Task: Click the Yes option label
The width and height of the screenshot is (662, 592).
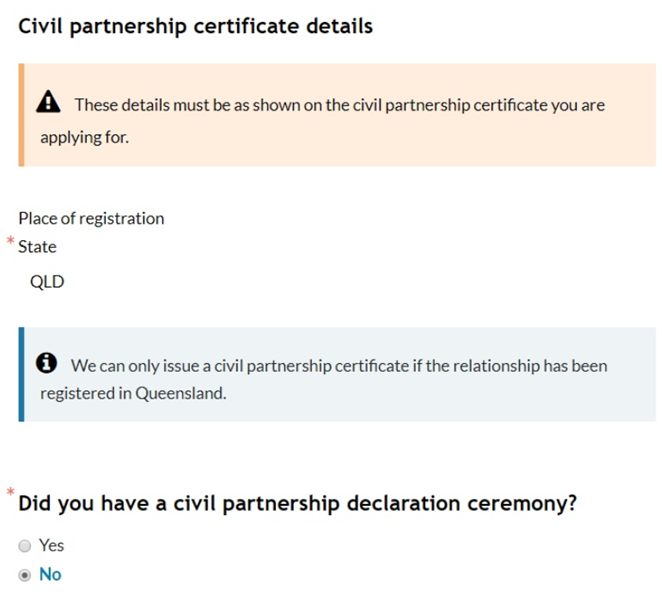Action: (52, 545)
